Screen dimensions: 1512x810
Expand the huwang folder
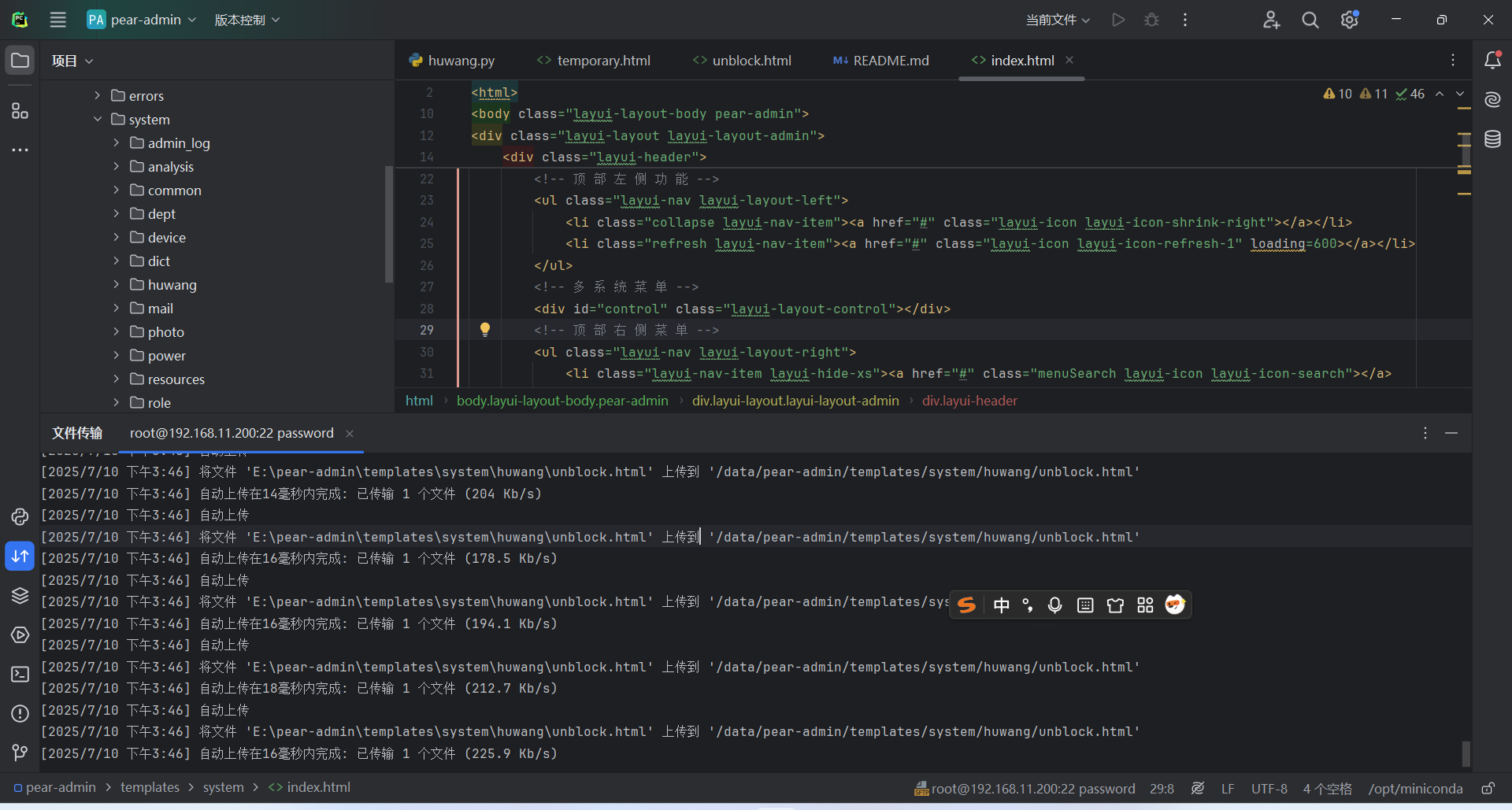point(117,284)
